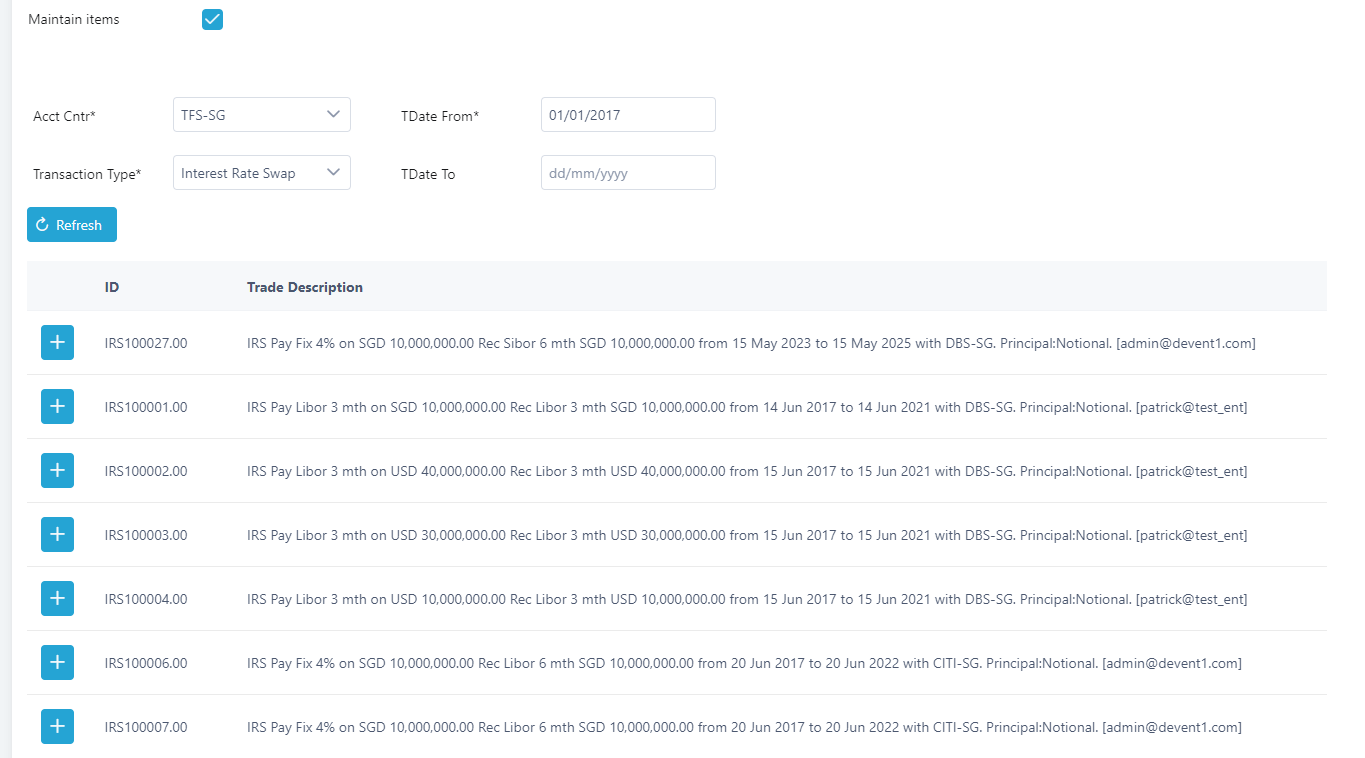This screenshot has height=758, width=1365.
Task: Select the IRS100027.00 ID cell
Action: click(x=146, y=343)
